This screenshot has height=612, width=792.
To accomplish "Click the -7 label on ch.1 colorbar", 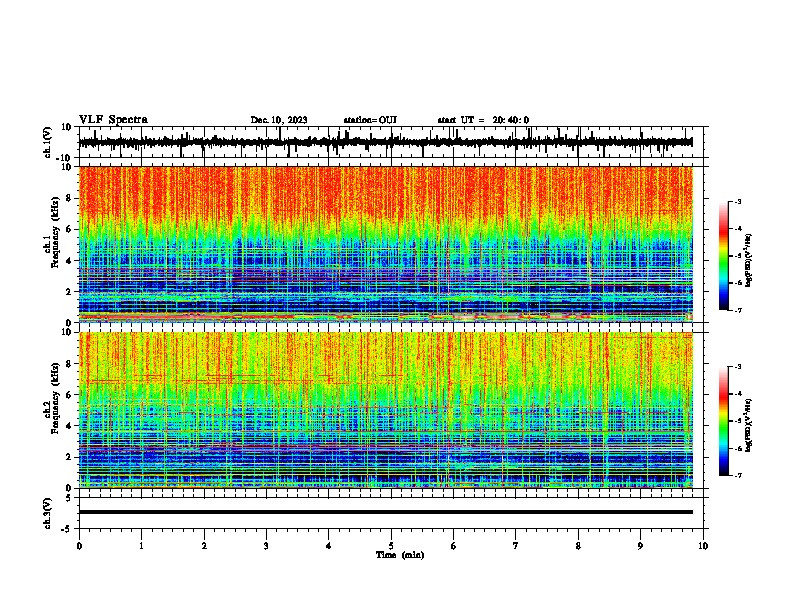I will point(738,310).
